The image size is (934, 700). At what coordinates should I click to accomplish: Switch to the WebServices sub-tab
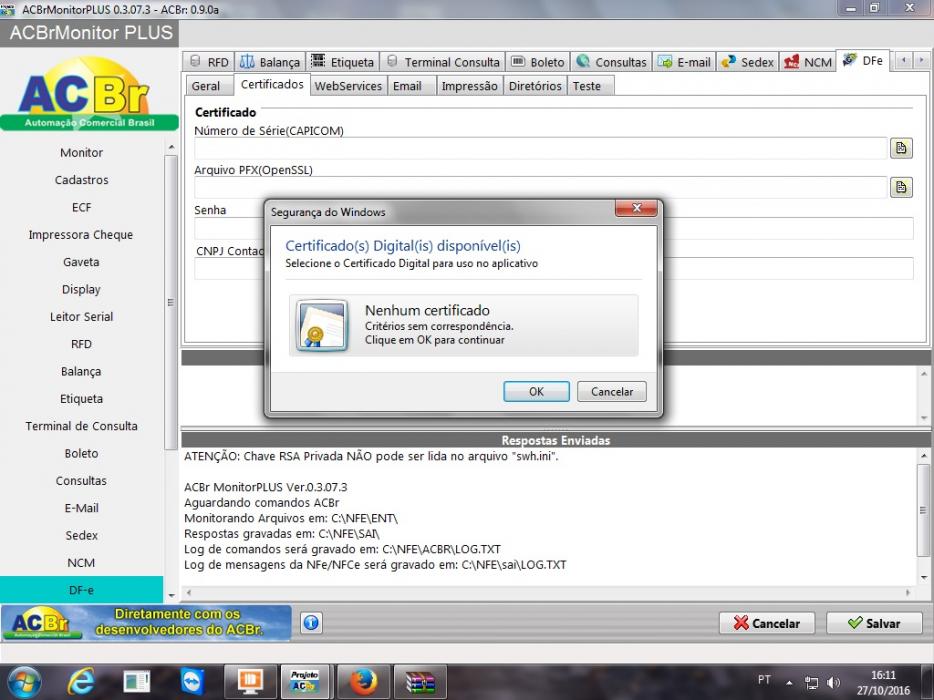[348, 86]
